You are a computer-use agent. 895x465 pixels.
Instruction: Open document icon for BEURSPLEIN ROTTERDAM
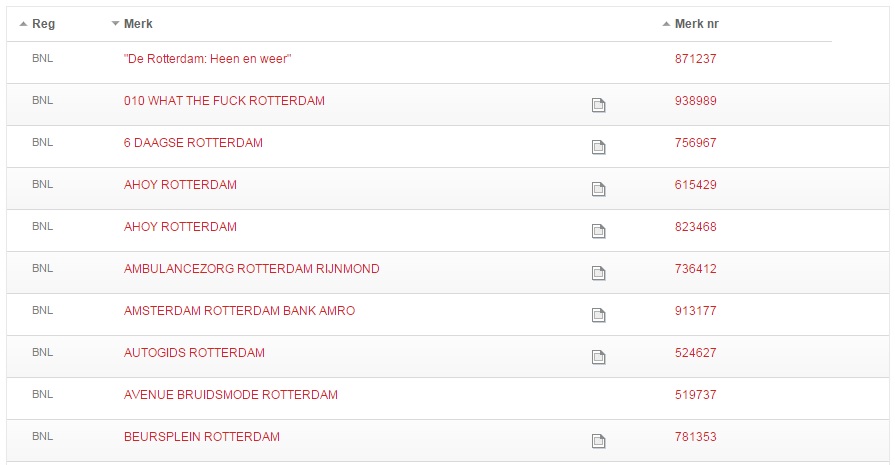pos(598,440)
